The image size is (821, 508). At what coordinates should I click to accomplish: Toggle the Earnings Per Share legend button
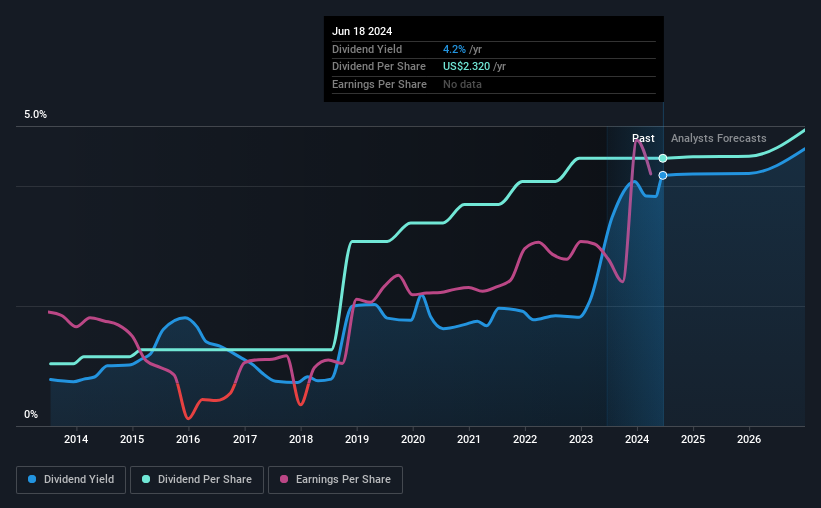(335, 480)
